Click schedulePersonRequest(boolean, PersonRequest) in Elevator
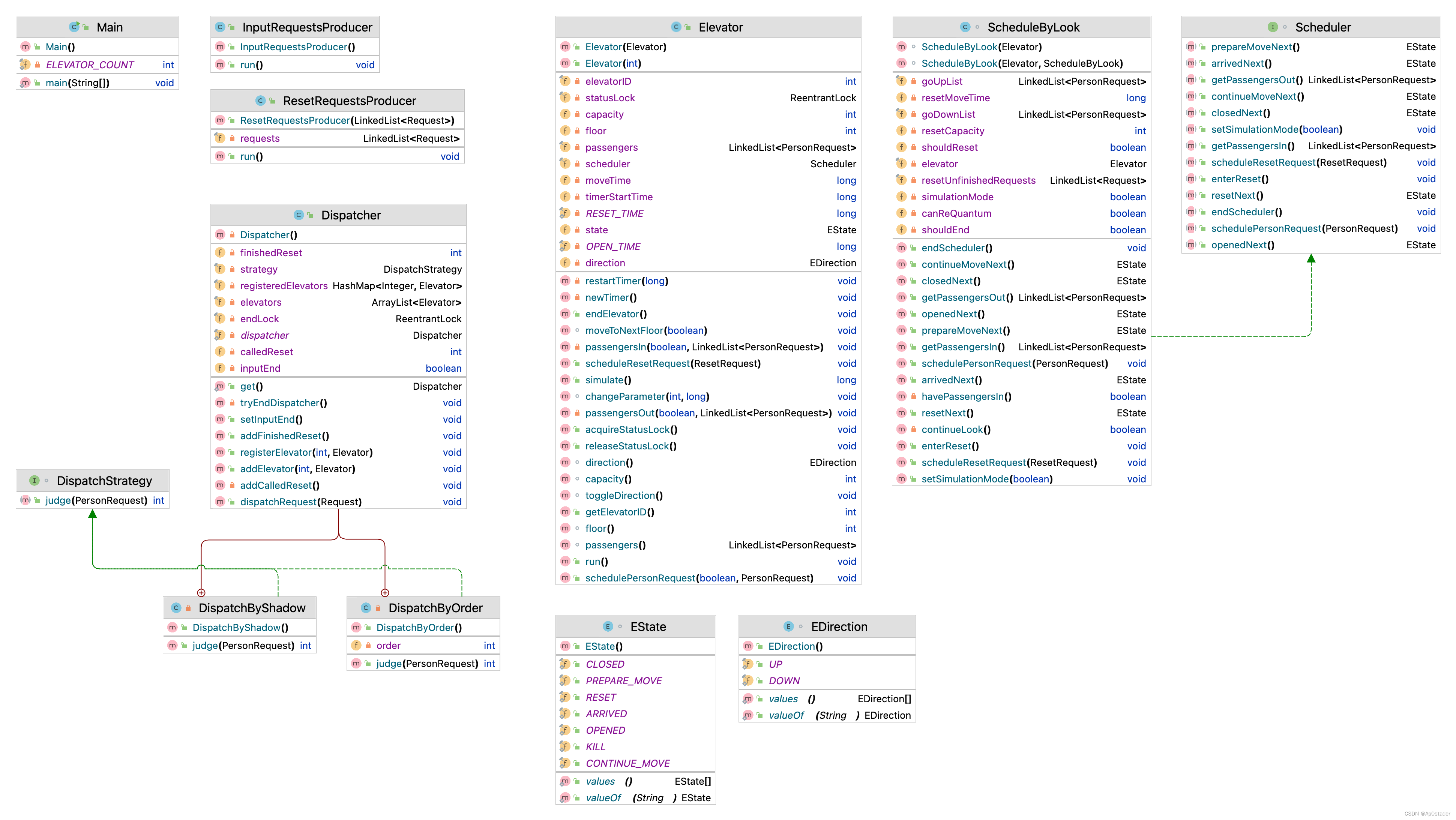 click(708, 578)
